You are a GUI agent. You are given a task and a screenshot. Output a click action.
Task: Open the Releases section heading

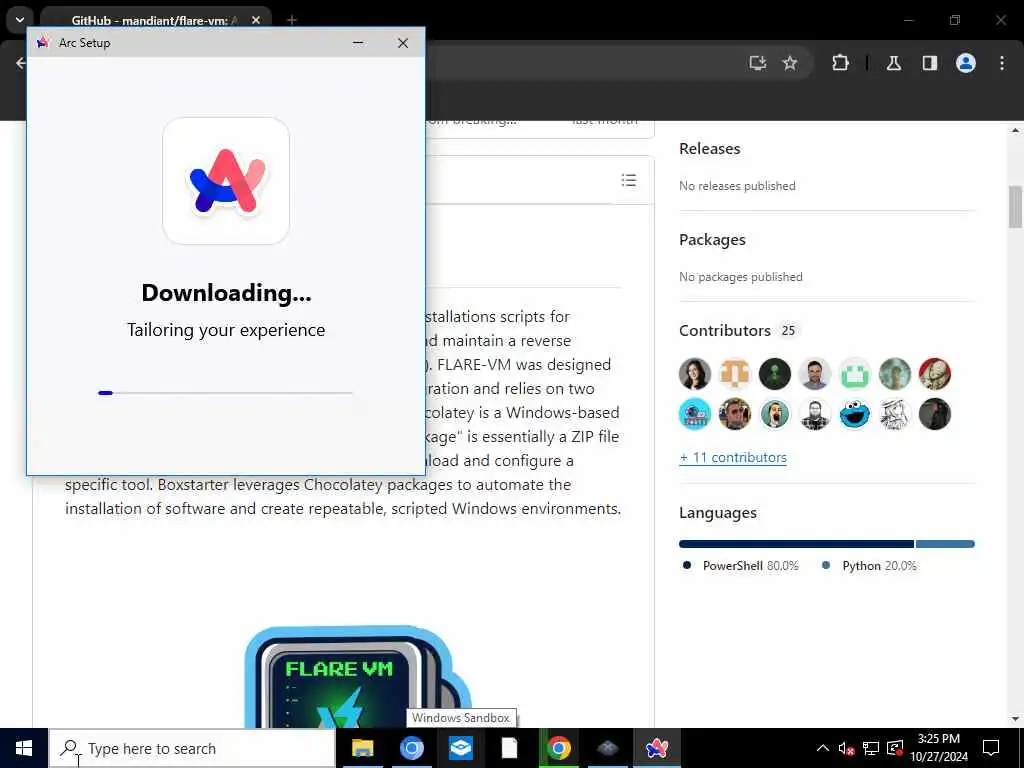point(709,149)
